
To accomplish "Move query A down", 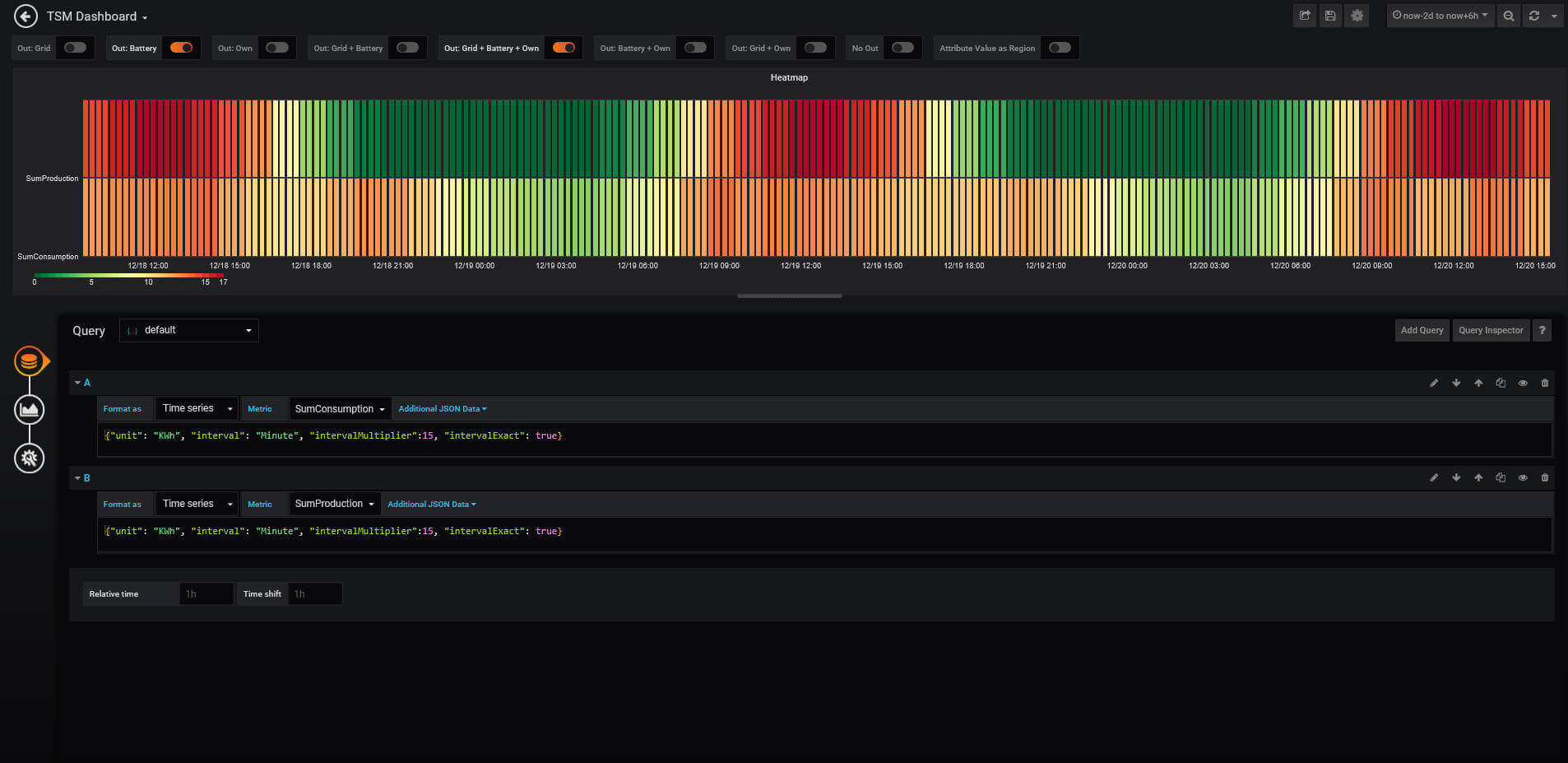I will coord(1456,383).
